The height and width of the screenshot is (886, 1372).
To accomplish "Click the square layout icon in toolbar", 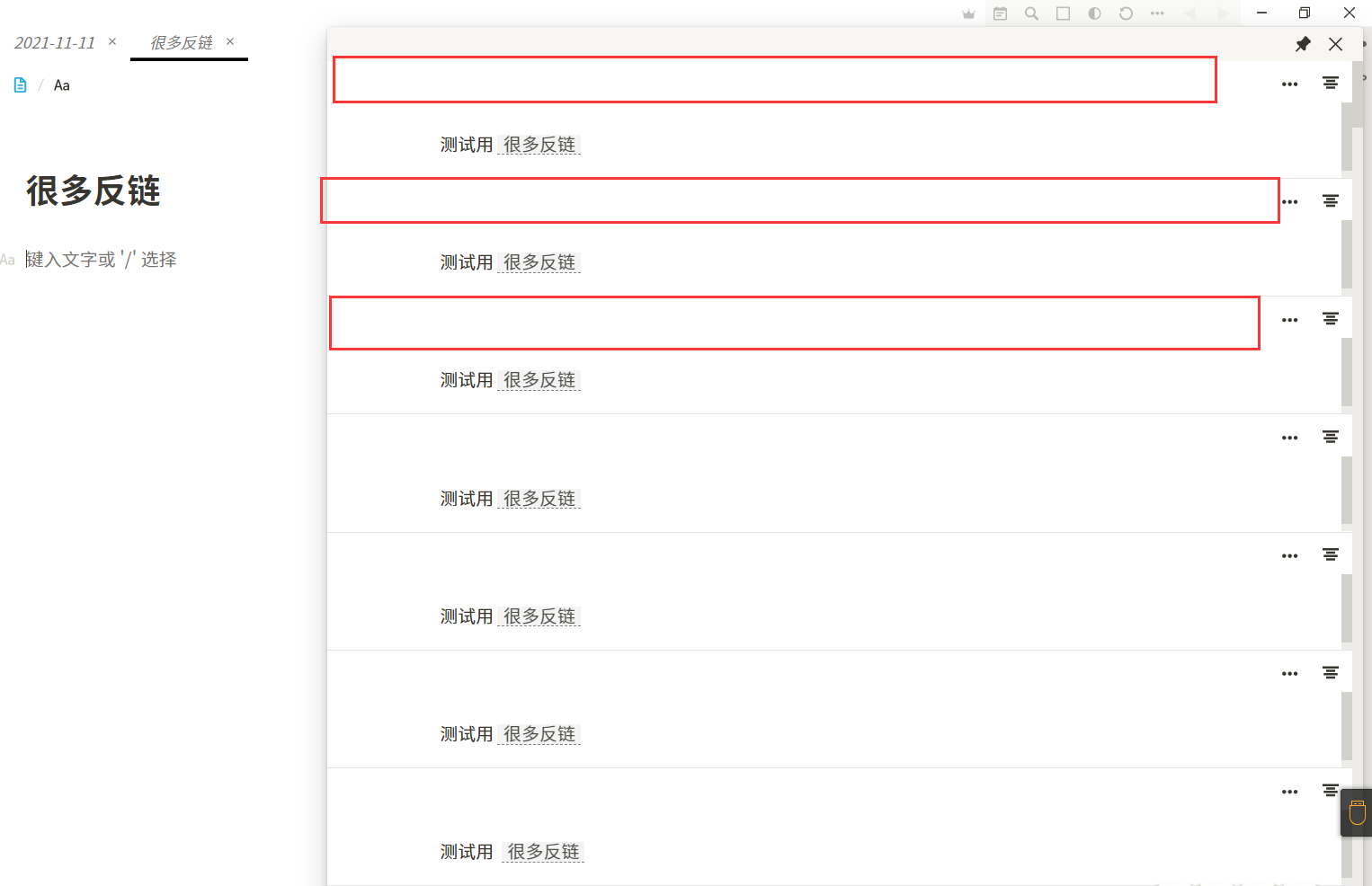I will 1063,13.
